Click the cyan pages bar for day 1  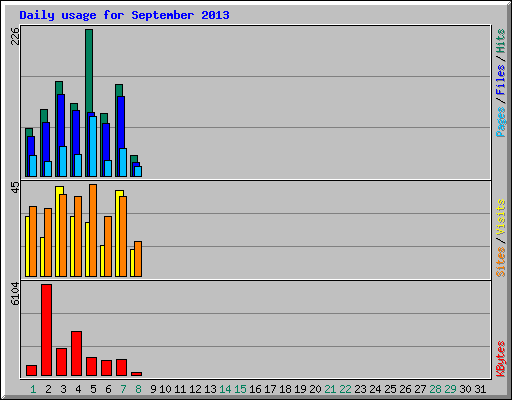(33, 166)
